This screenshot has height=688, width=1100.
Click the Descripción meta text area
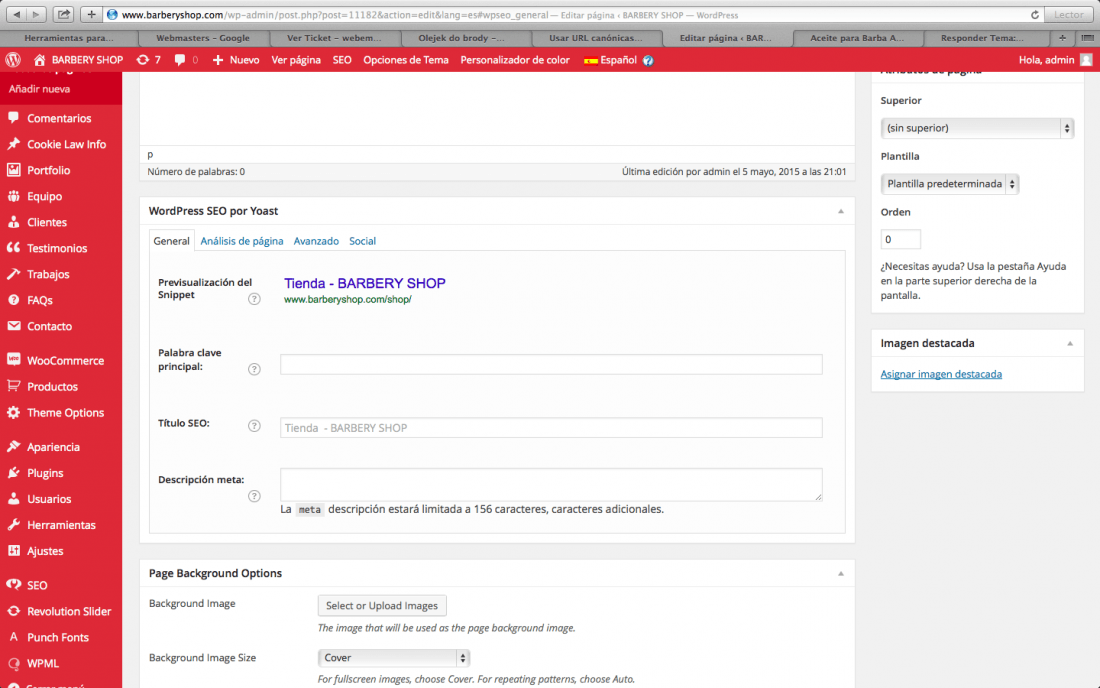[x=551, y=485]
